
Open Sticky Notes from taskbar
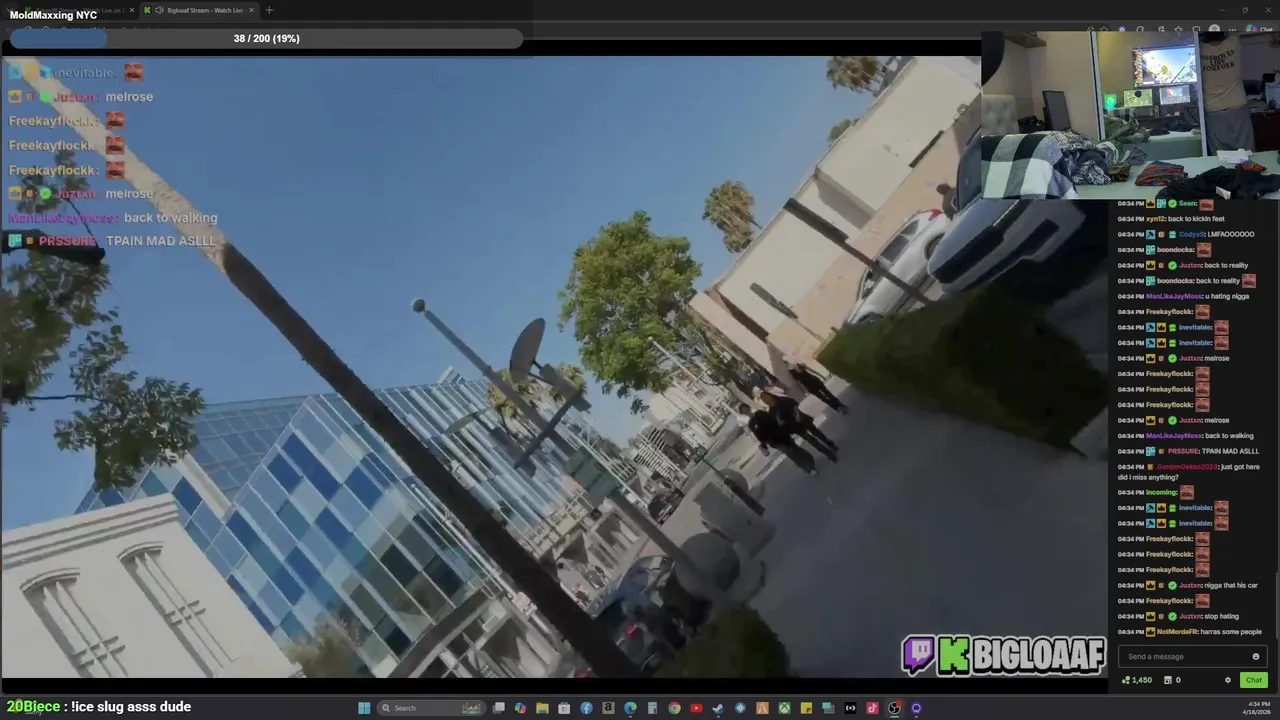tap(806, 708)
